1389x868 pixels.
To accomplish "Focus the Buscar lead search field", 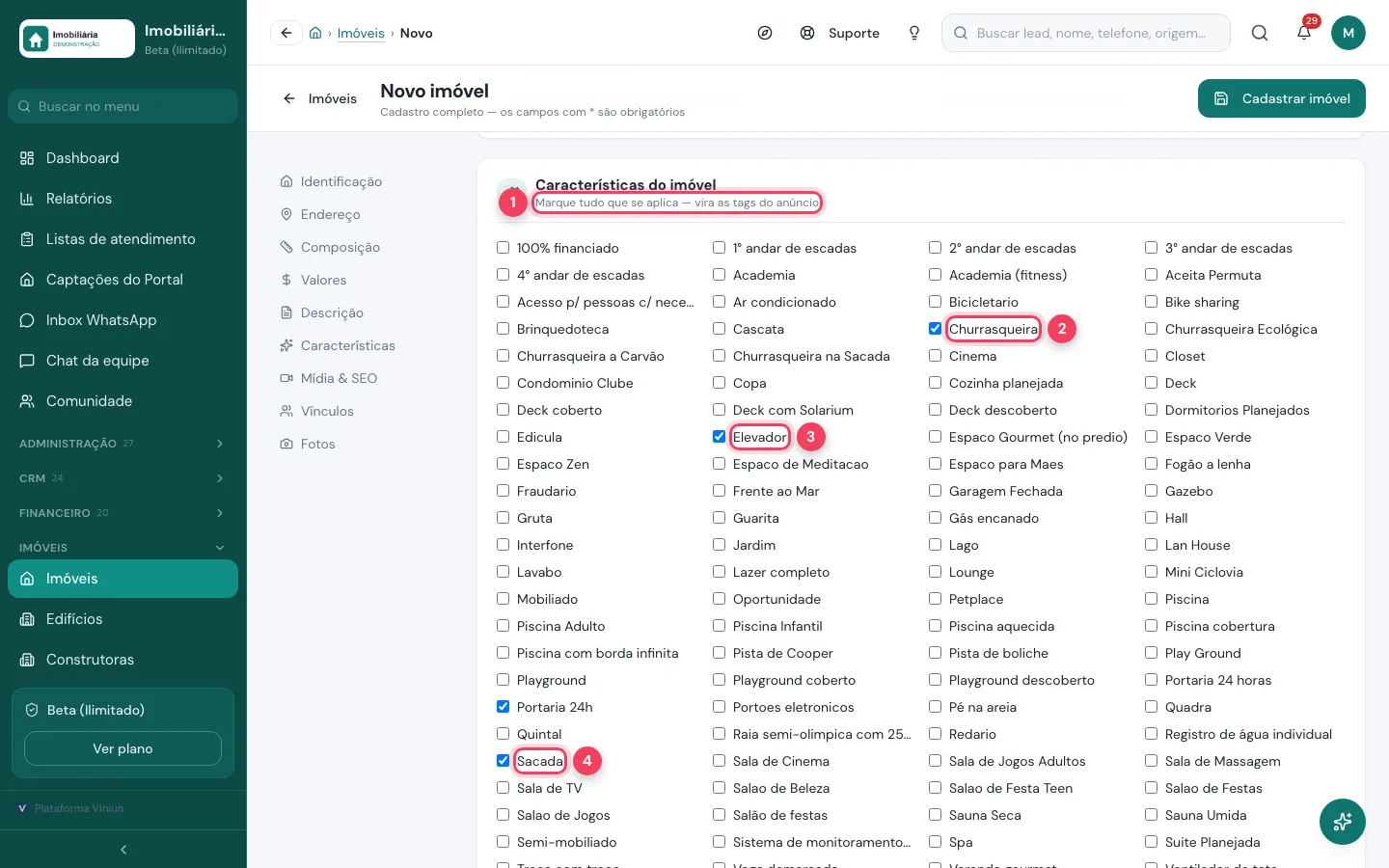I will point(1086,33).
